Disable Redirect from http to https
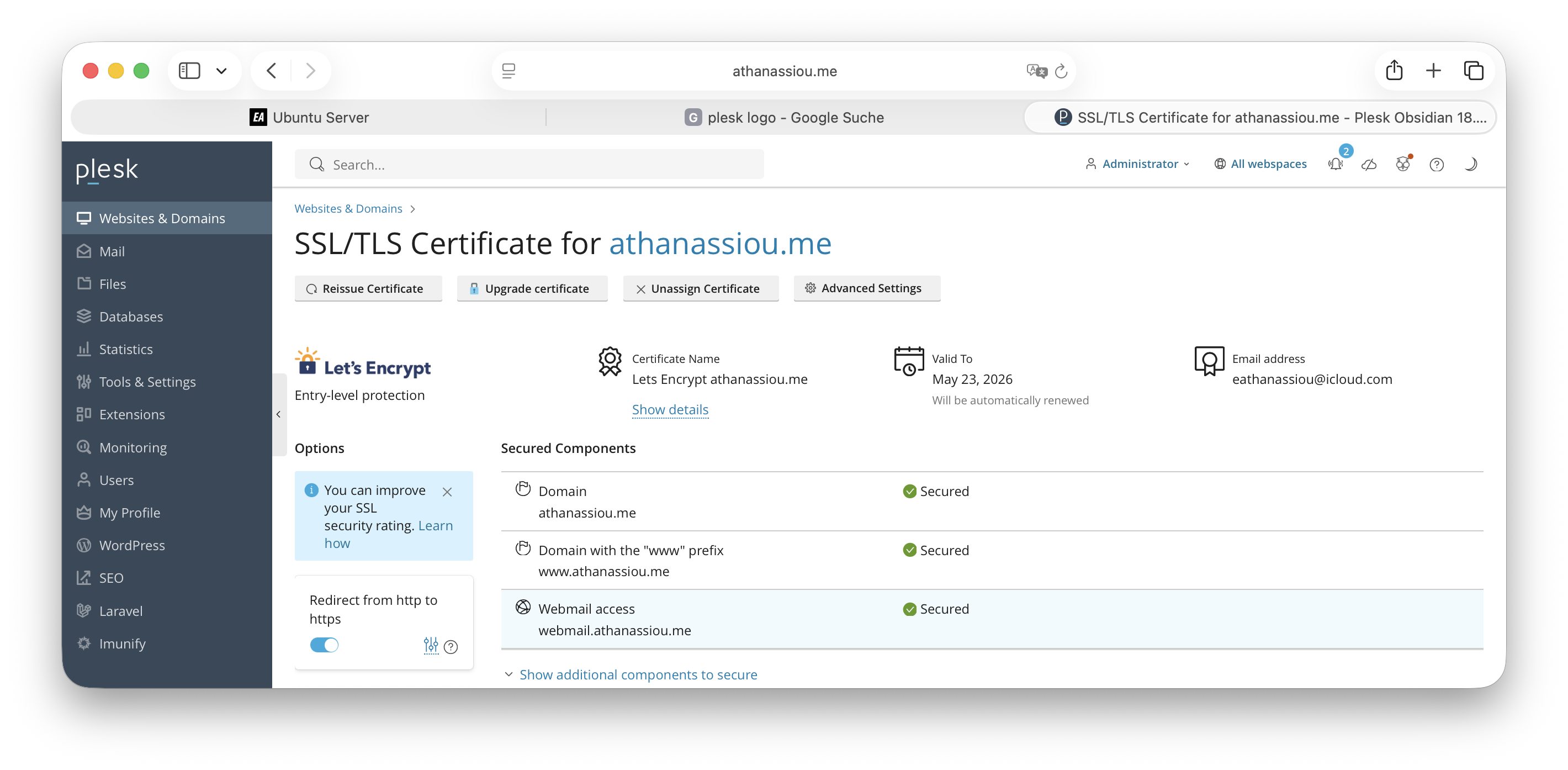Viewport: 1568px width, 770px height. [x=324, y=645]
